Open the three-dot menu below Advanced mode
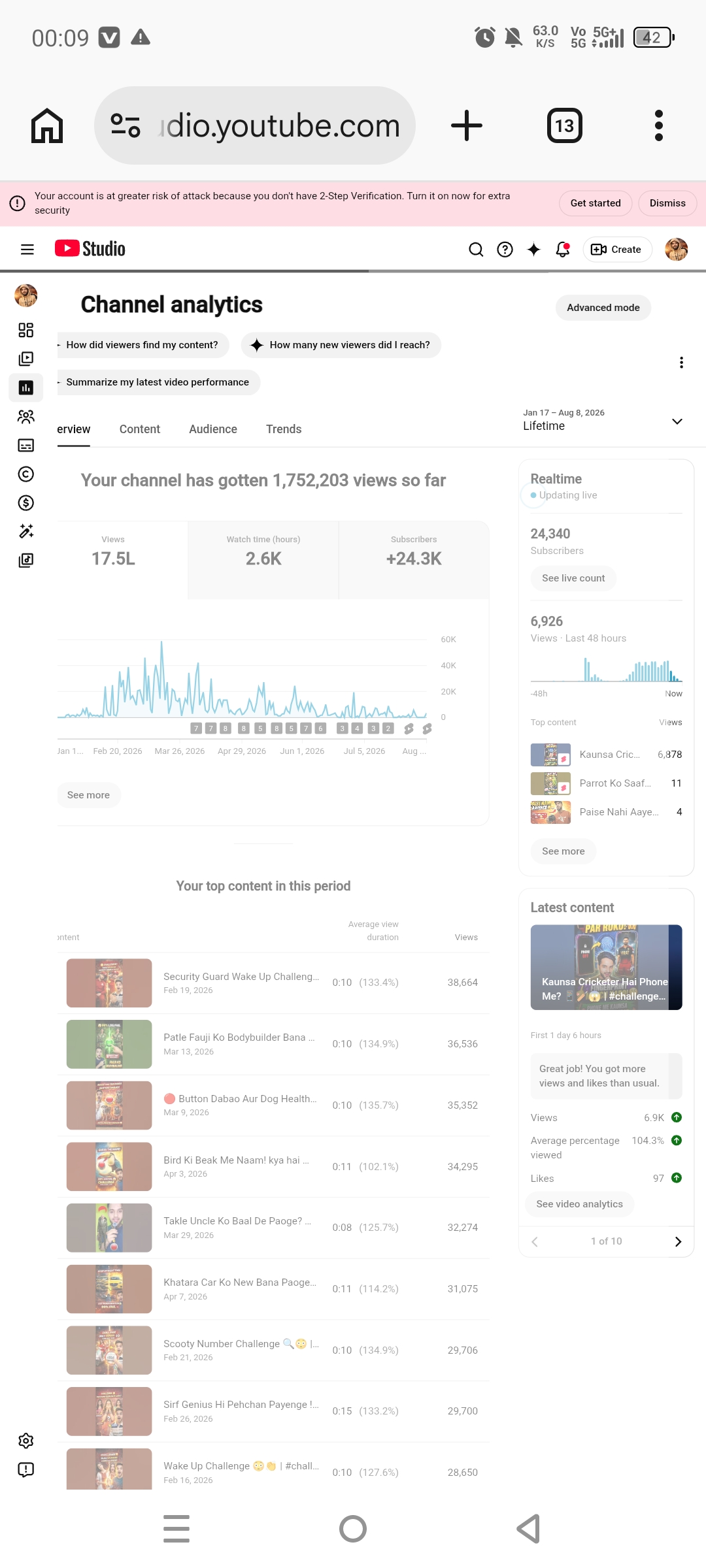 click(x=681, y=363)
